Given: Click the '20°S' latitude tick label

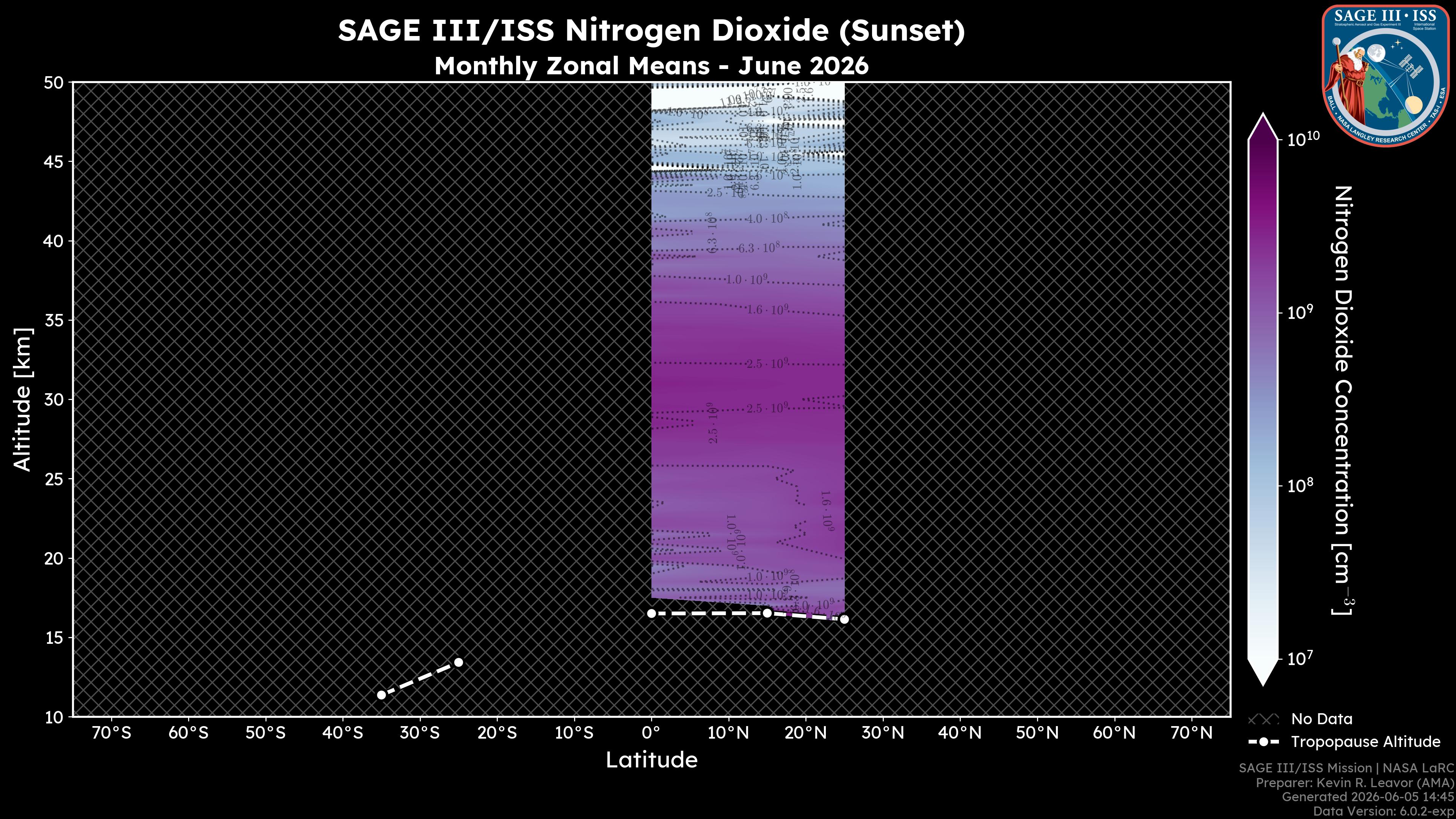Looking at the screenshot, I should (x=497, y=733).
